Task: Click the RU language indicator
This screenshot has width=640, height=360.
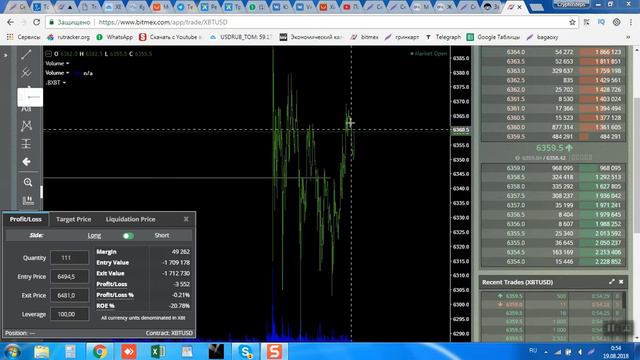Action: pyautogui.click(x=533, y=350)
